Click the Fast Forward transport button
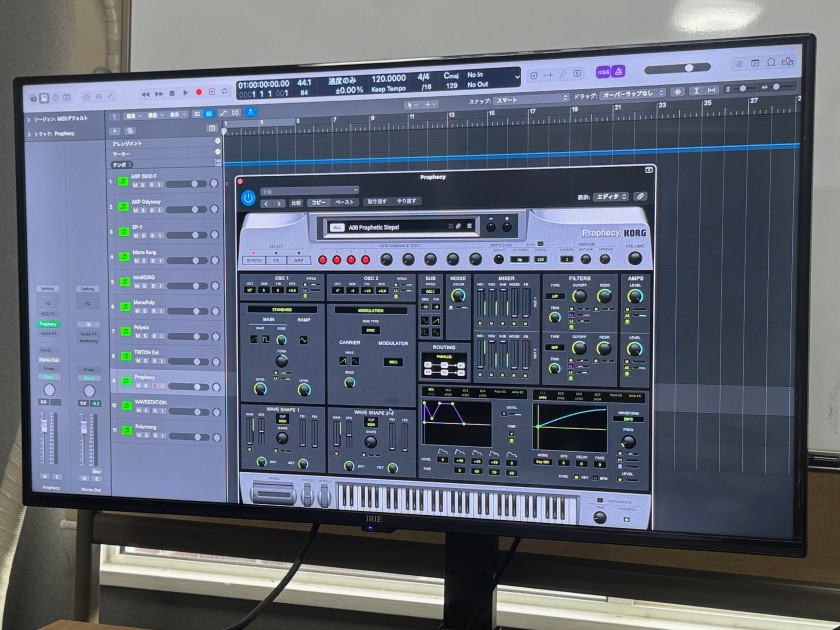Screen dimensions: 840x630 pyautogui.click(x=159, y=94)
